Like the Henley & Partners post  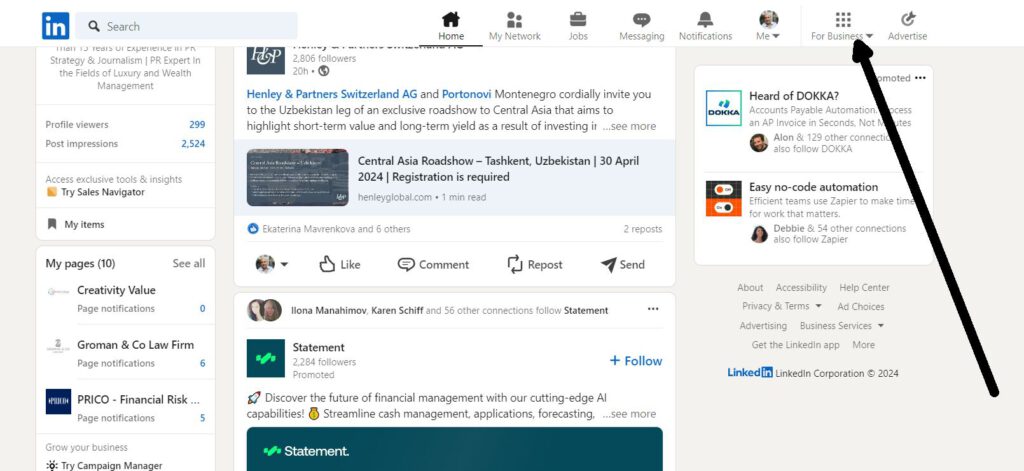[340, 265]
